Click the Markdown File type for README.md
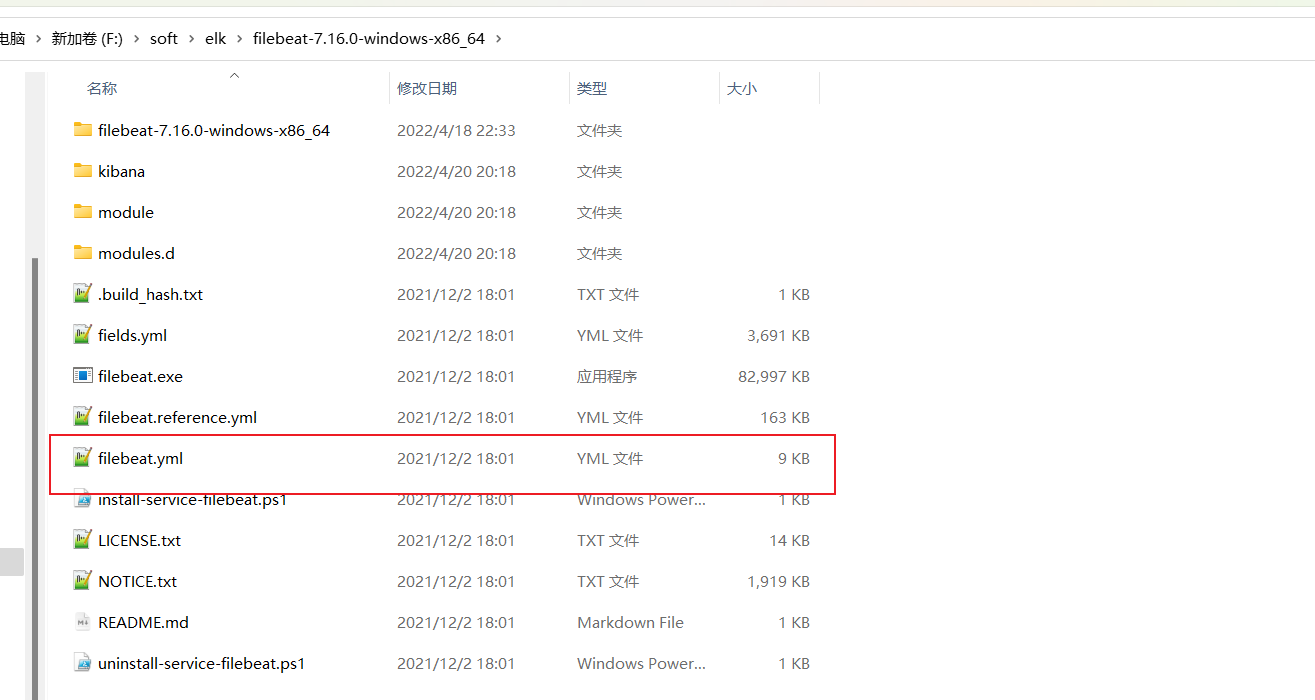The image size is (1315, 700). pos(630,622)
